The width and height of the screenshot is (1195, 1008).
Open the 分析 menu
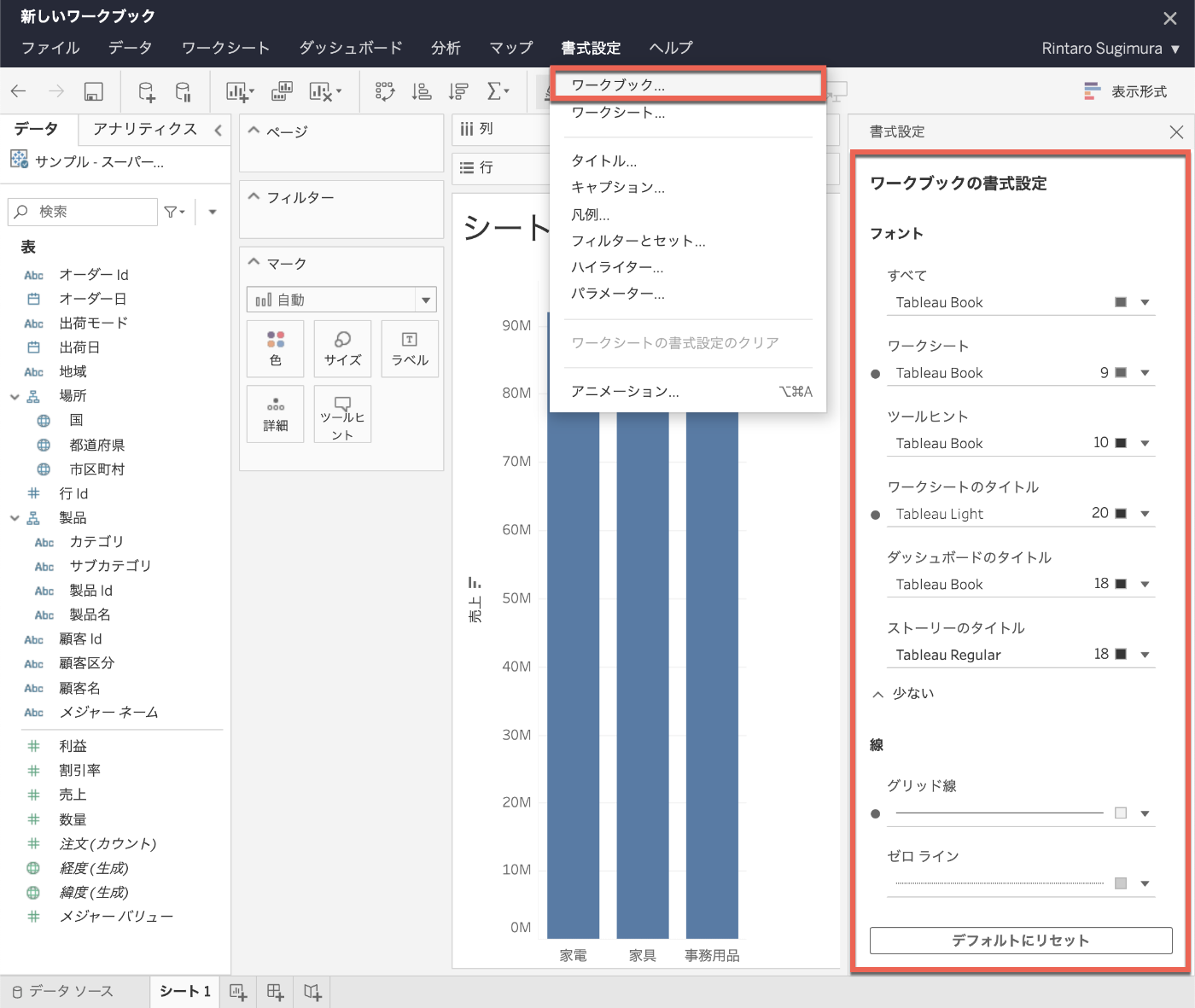[x=446, y=48]
